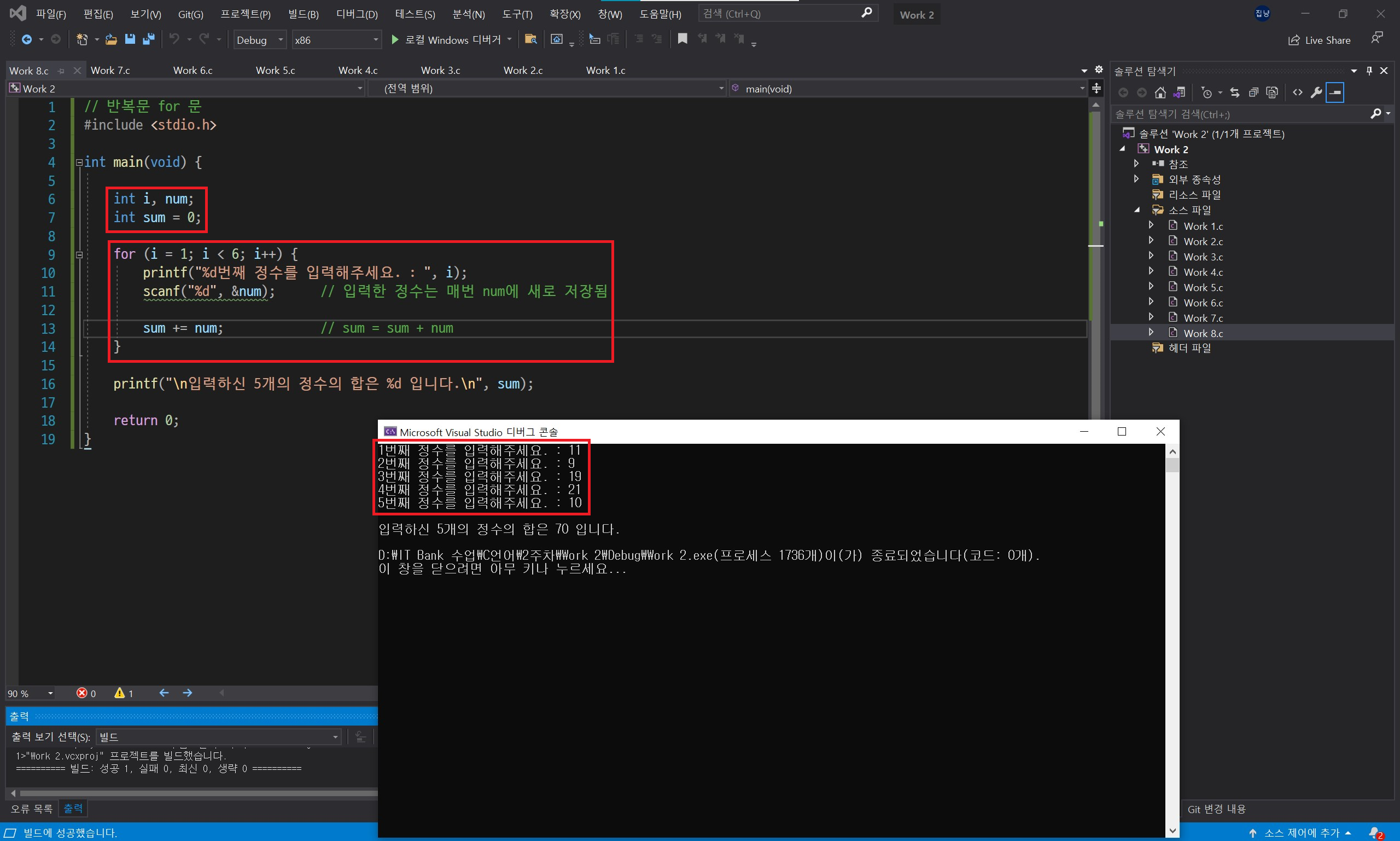Viewport: 1400px width, 841px height.
Task: Switch to the Work 3.c tab
Action: [x=440, y=70]
